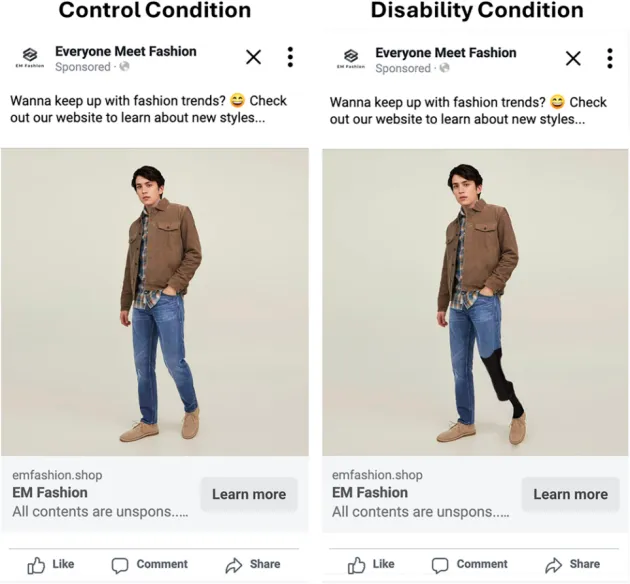Share the right ad using arrow icon
Image resolution: width=630 pixels, height=584 pixels.
pyautogui.click(x=554, y=565)
